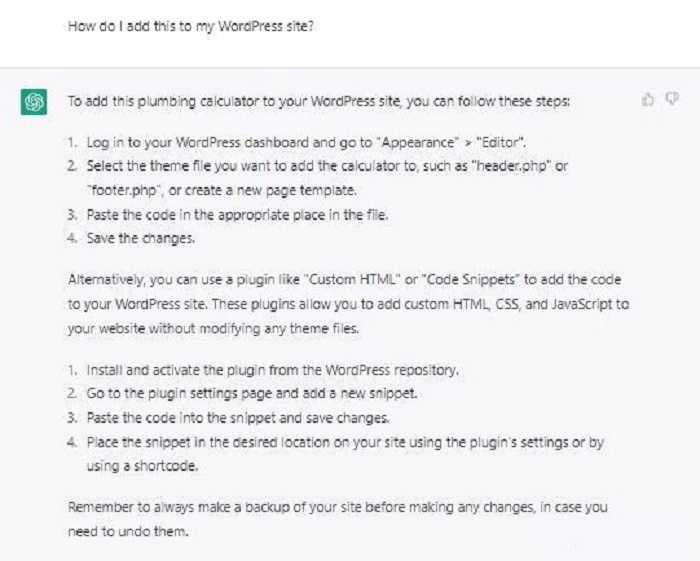700x561 pixels.
Task: Click the "footer.php" line of step two
Action: 222,191
